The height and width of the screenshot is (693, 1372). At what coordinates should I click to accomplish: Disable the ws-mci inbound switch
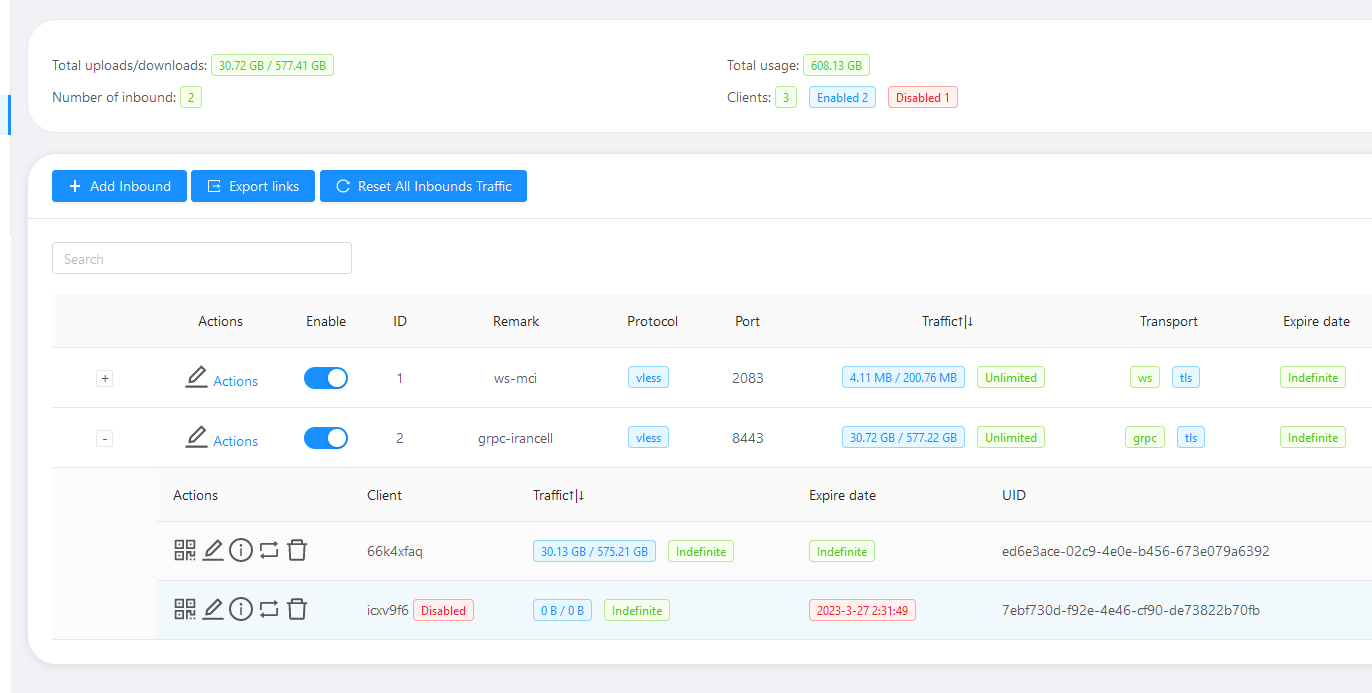[x=326, y=378]
